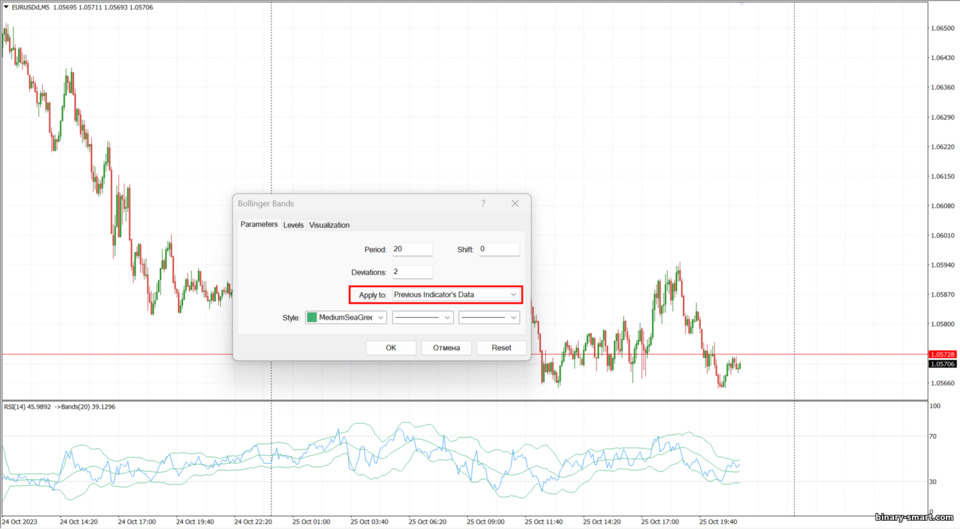This screenshot has height=529, width=960.
Task: Click the 1.06500 price scale value
Action: [x=942, y=28]
